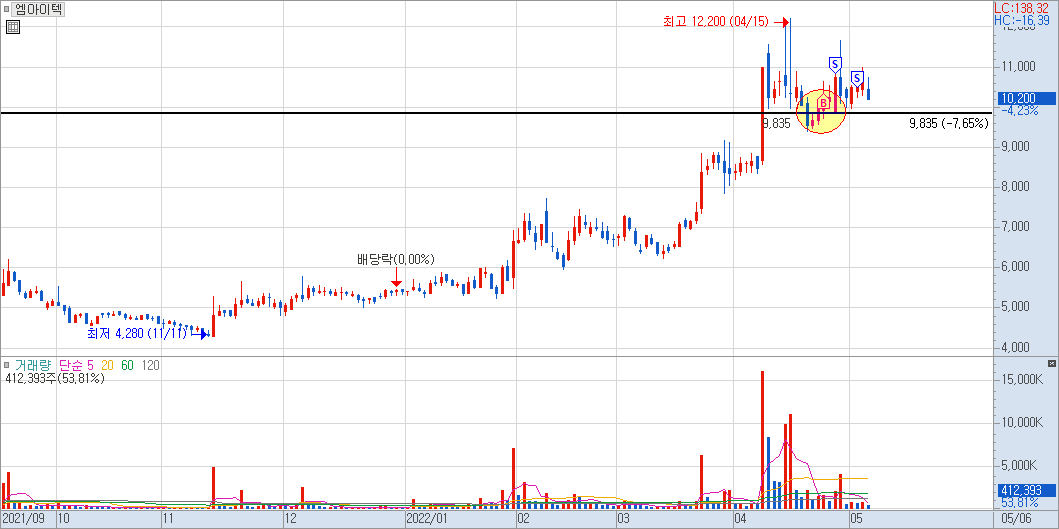Close the volume panel with its X icon
The height and width of the screenshot is (529, 1059).
point(1051,363)
